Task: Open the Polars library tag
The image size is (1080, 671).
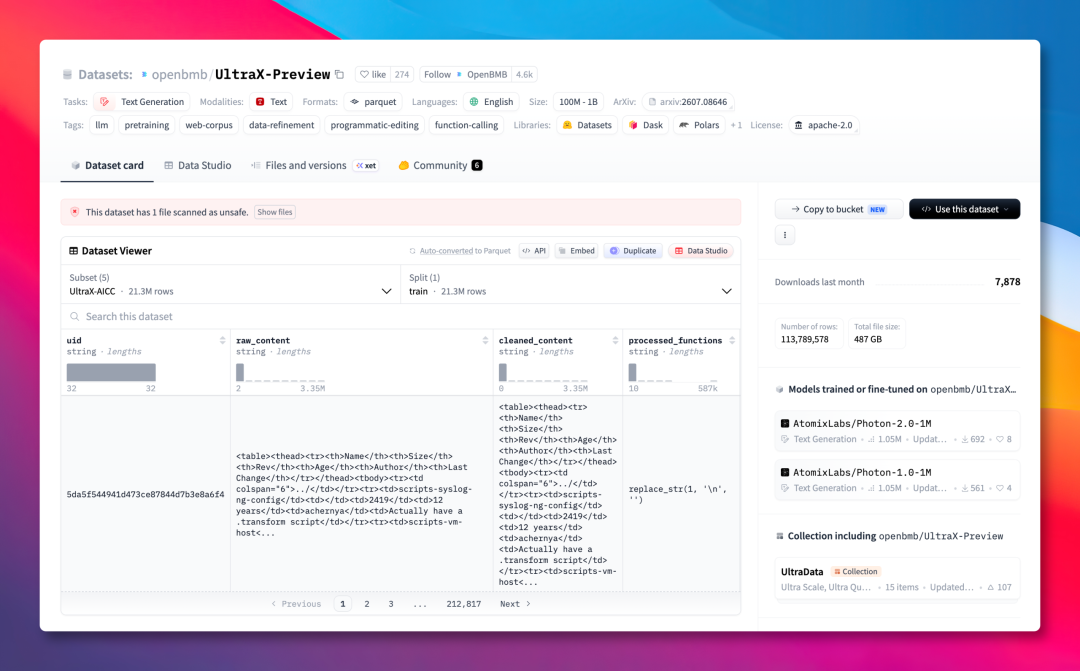Action: tap(699, 125)
